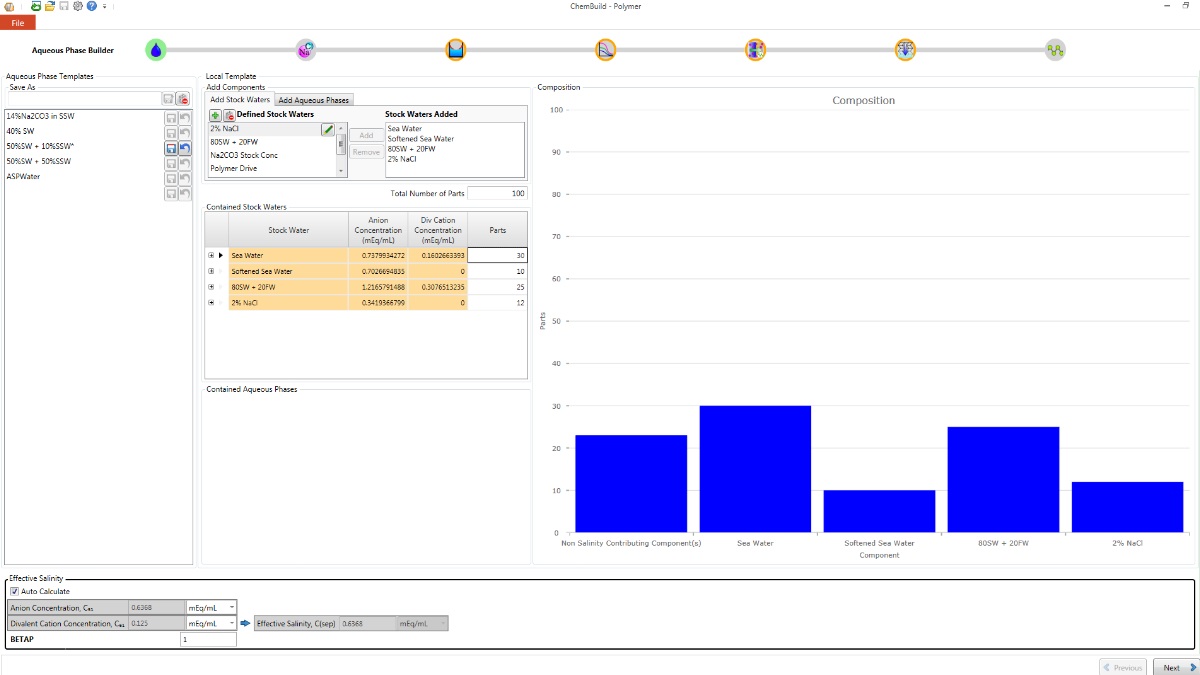This screenshot has height=675, width=1200.
Task: Save the 40% SW template
Action: (x=171, y=133)
